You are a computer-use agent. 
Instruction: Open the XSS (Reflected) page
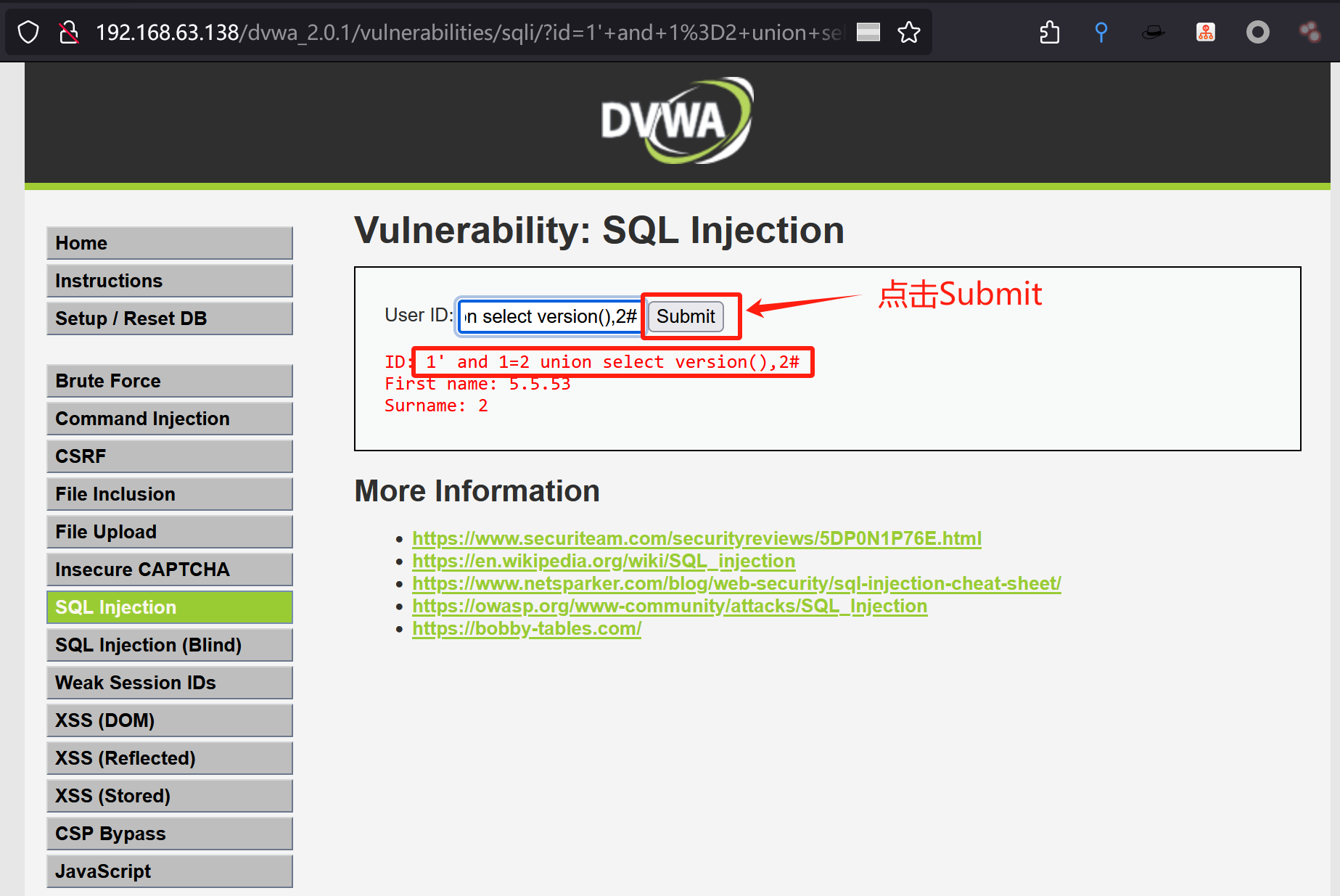tap(170, 758)
